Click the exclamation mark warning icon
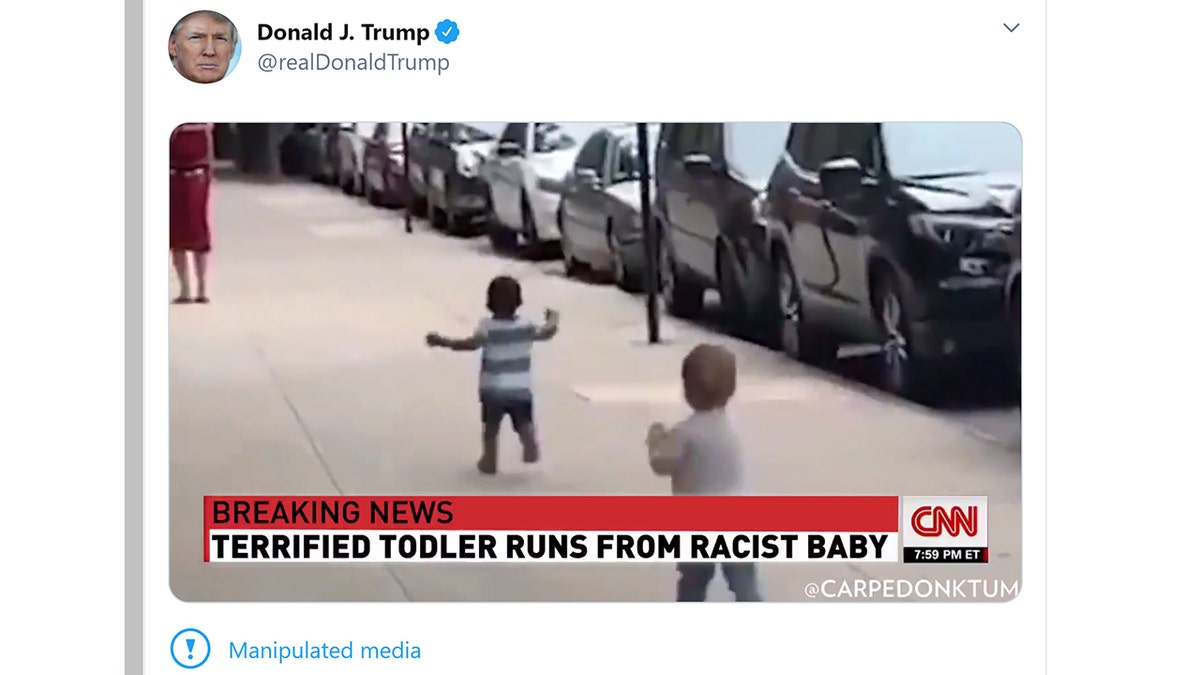Viewport: 1200px width, 675px height. tap(190, 649)
